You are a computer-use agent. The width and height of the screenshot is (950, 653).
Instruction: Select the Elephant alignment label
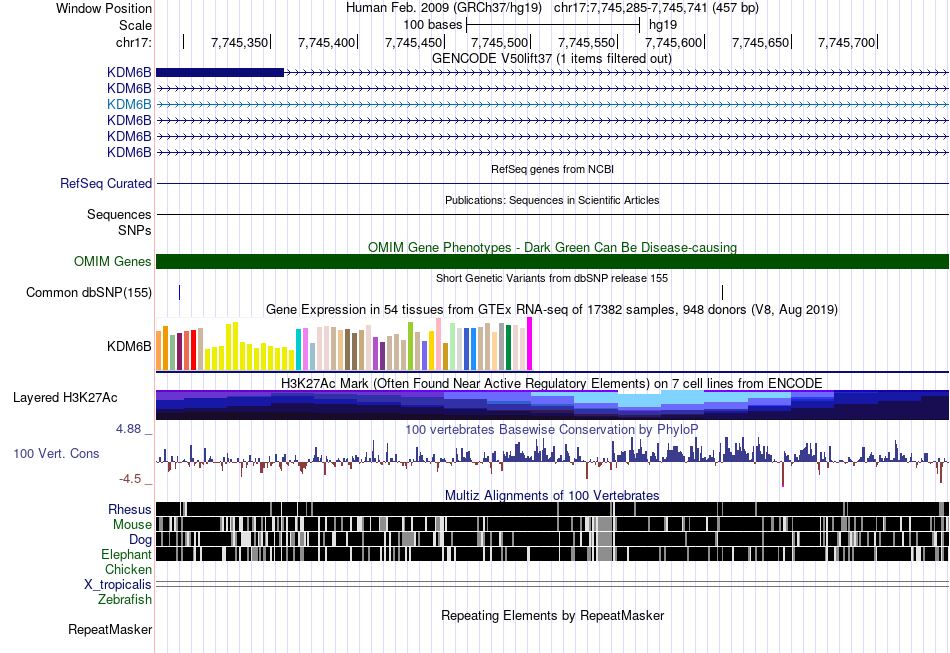127,554
